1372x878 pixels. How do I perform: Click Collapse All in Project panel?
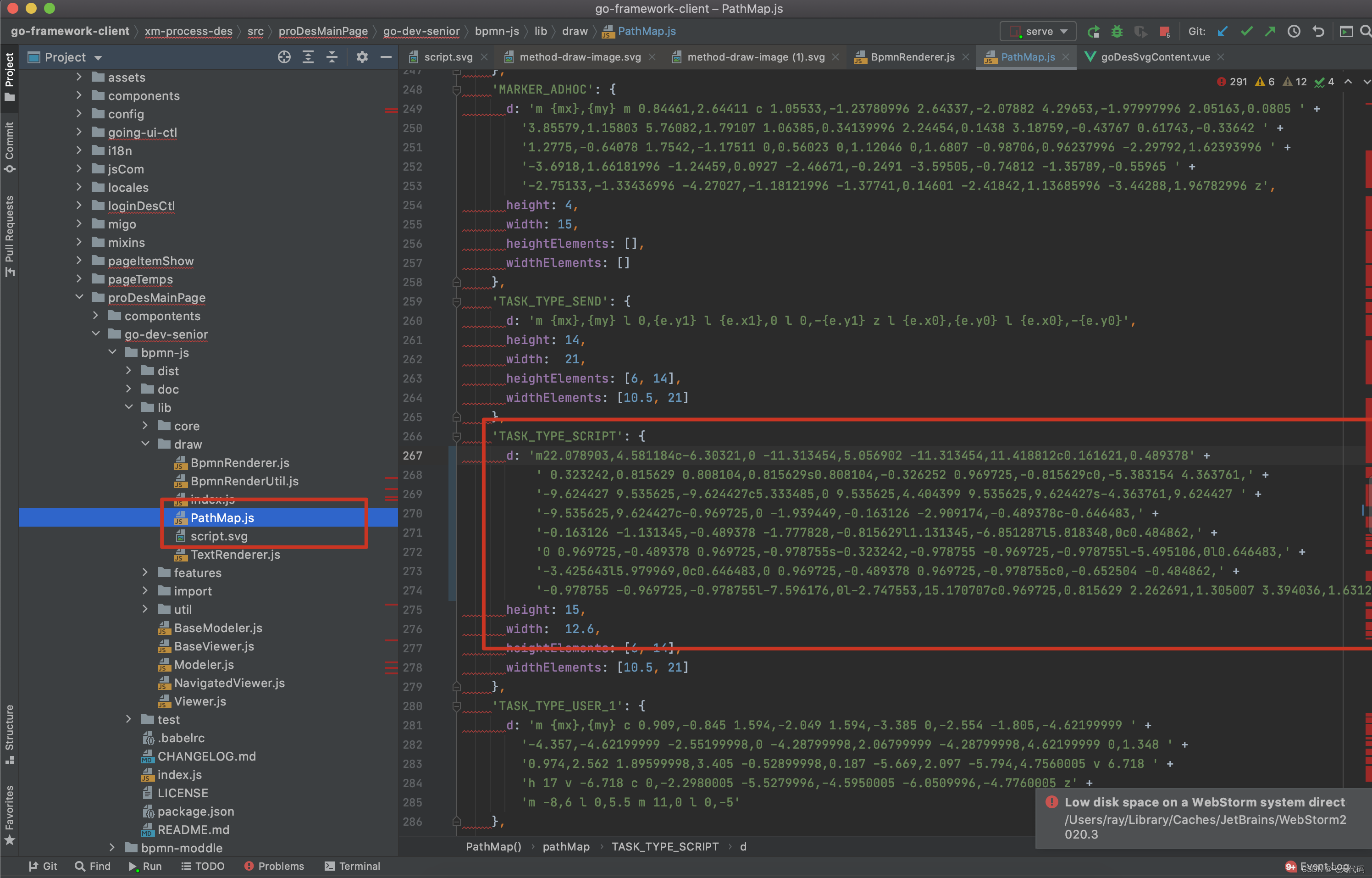(332, 57)
